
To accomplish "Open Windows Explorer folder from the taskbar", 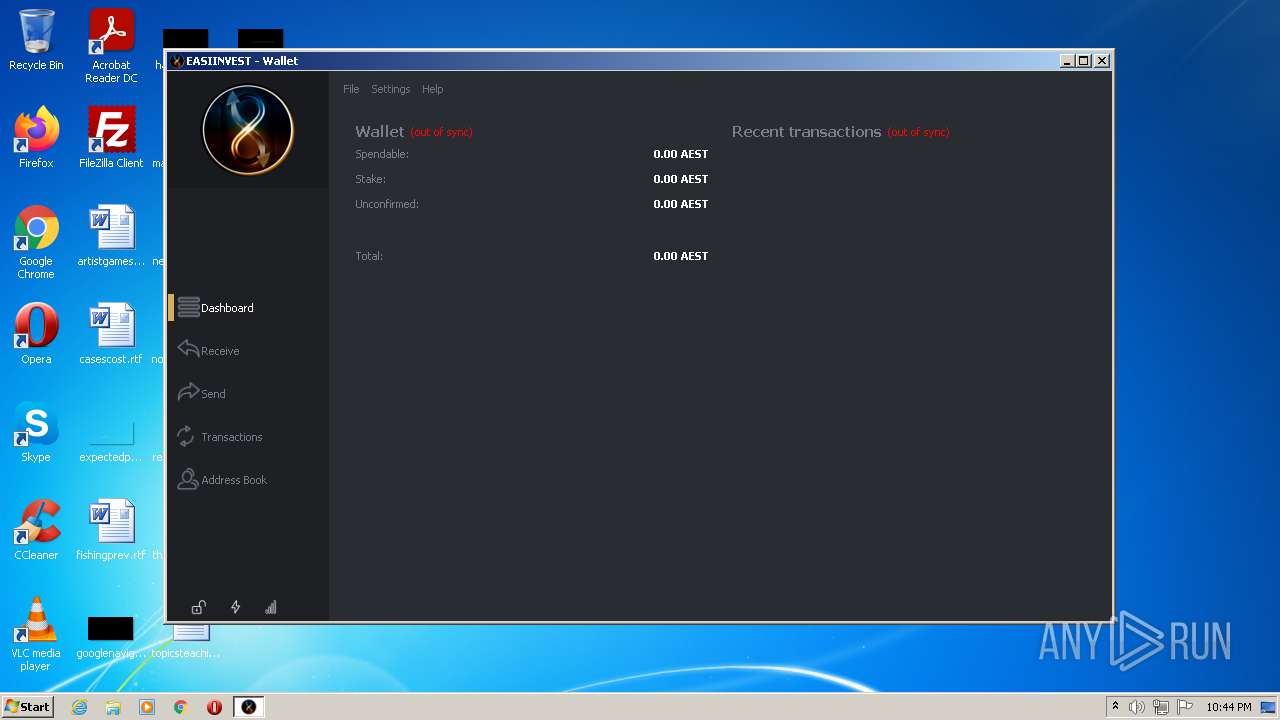I will tap(113, 707).
